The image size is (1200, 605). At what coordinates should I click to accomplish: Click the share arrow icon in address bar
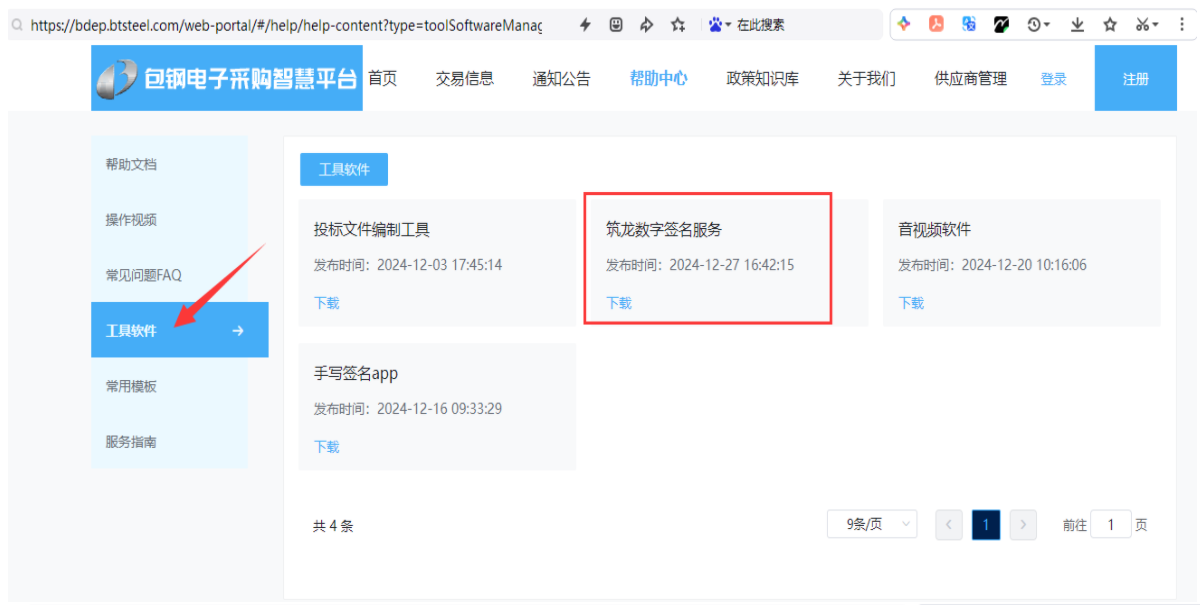[647, 25]
